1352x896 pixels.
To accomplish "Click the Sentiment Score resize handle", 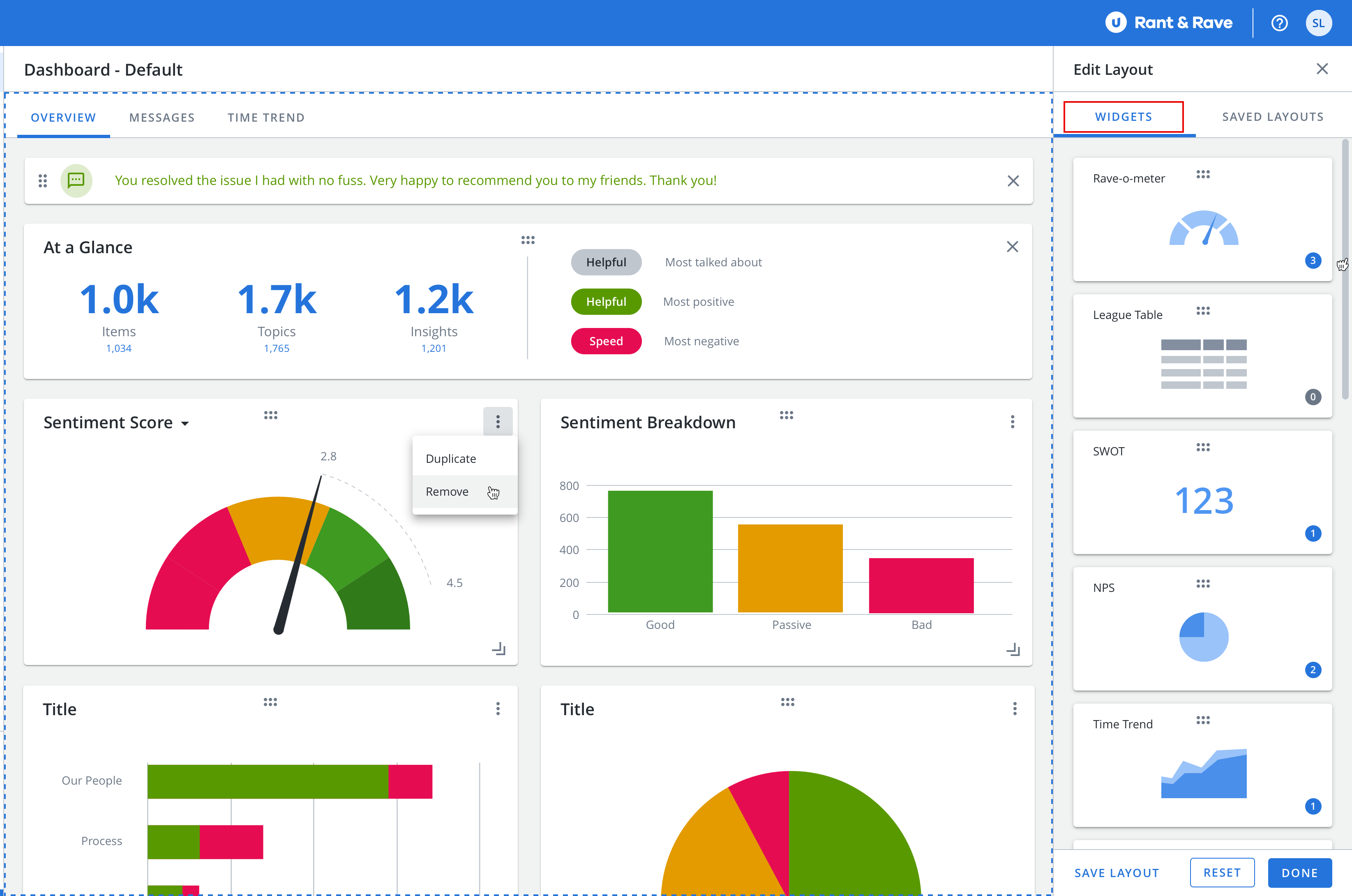I will pyautogui.click(x=498, y=649).
